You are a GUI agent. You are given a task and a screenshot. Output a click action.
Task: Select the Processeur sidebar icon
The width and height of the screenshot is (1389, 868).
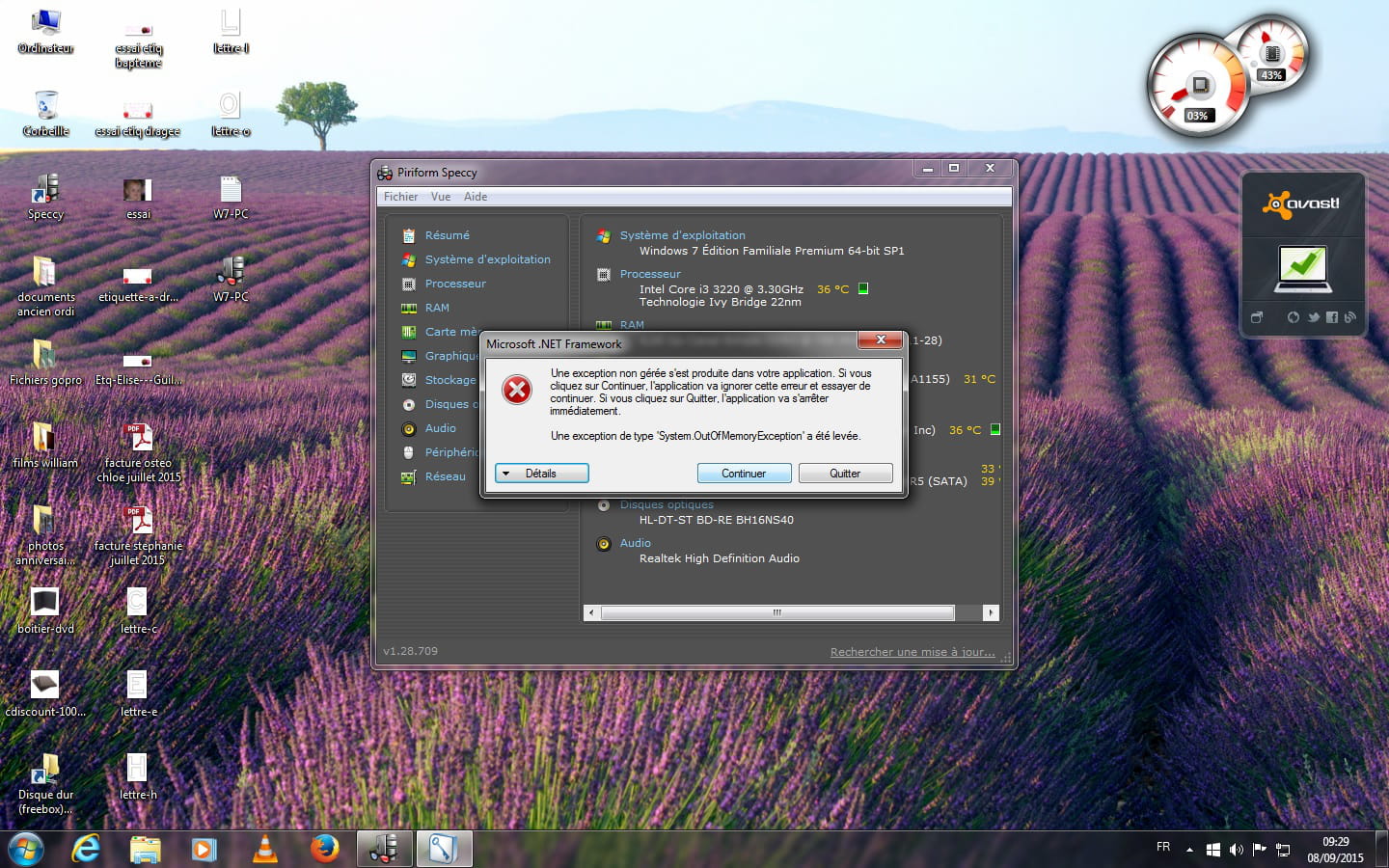(409, 284)
